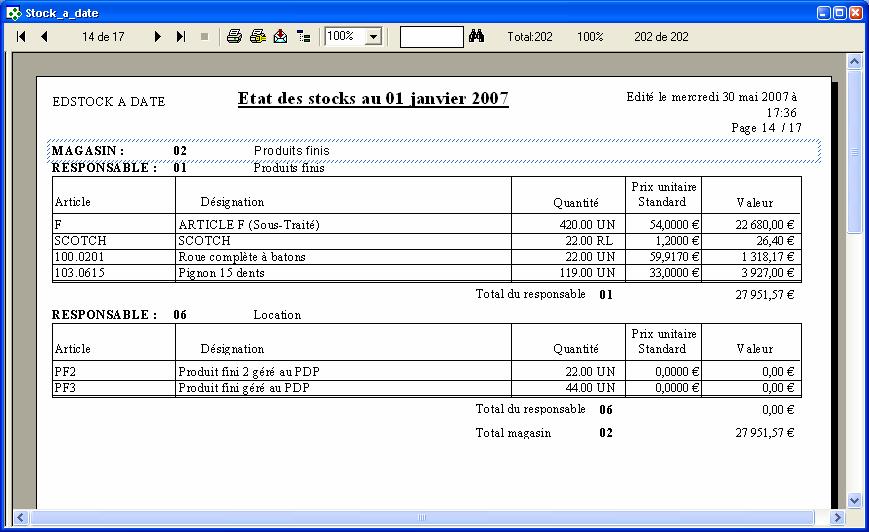The width and height of the screenshot is (869, 532).
Task: Click the search text input field
Action: [431, 37]
